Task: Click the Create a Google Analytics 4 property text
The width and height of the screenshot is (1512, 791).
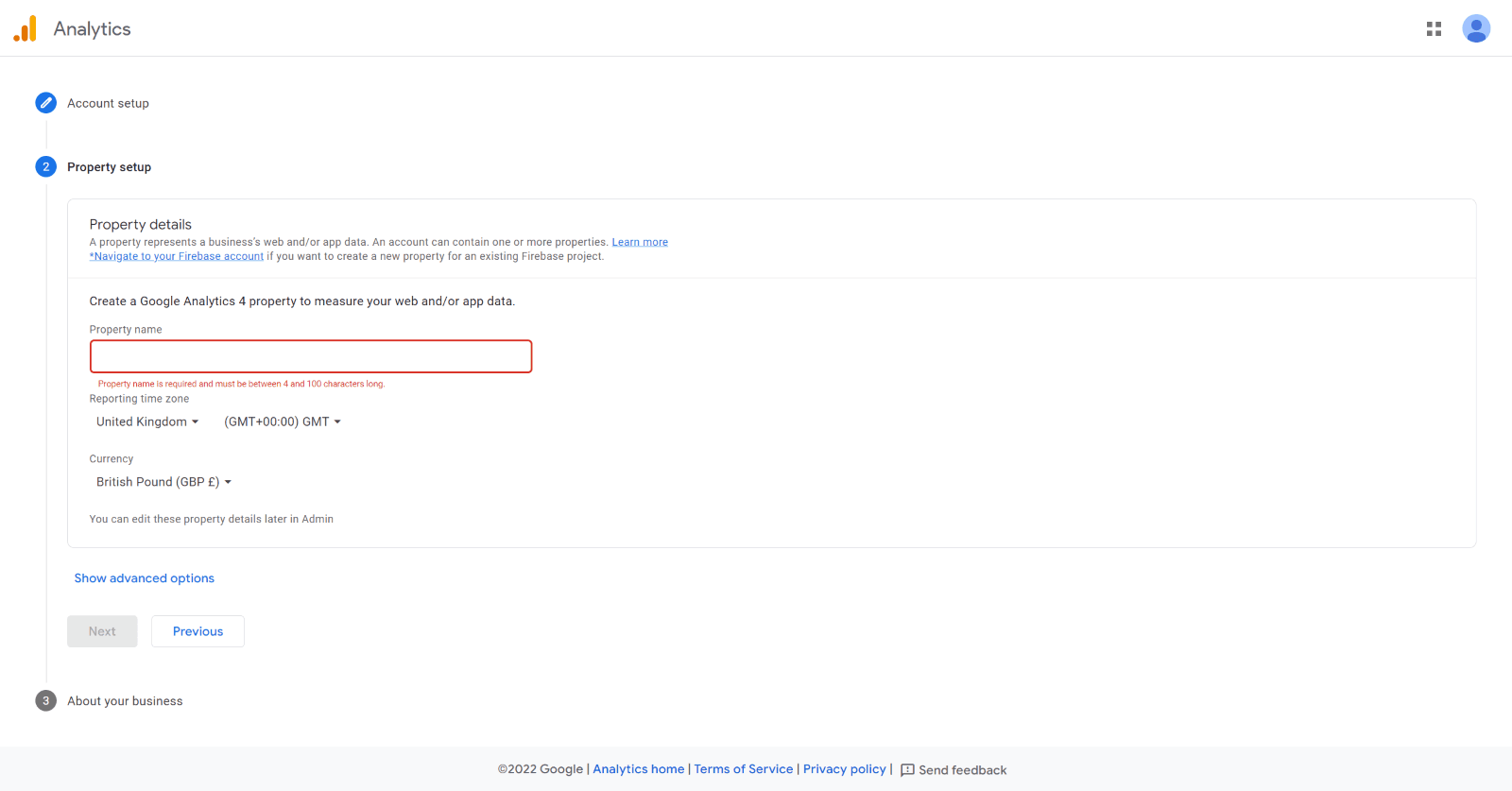Action: [x=302, y=301]
